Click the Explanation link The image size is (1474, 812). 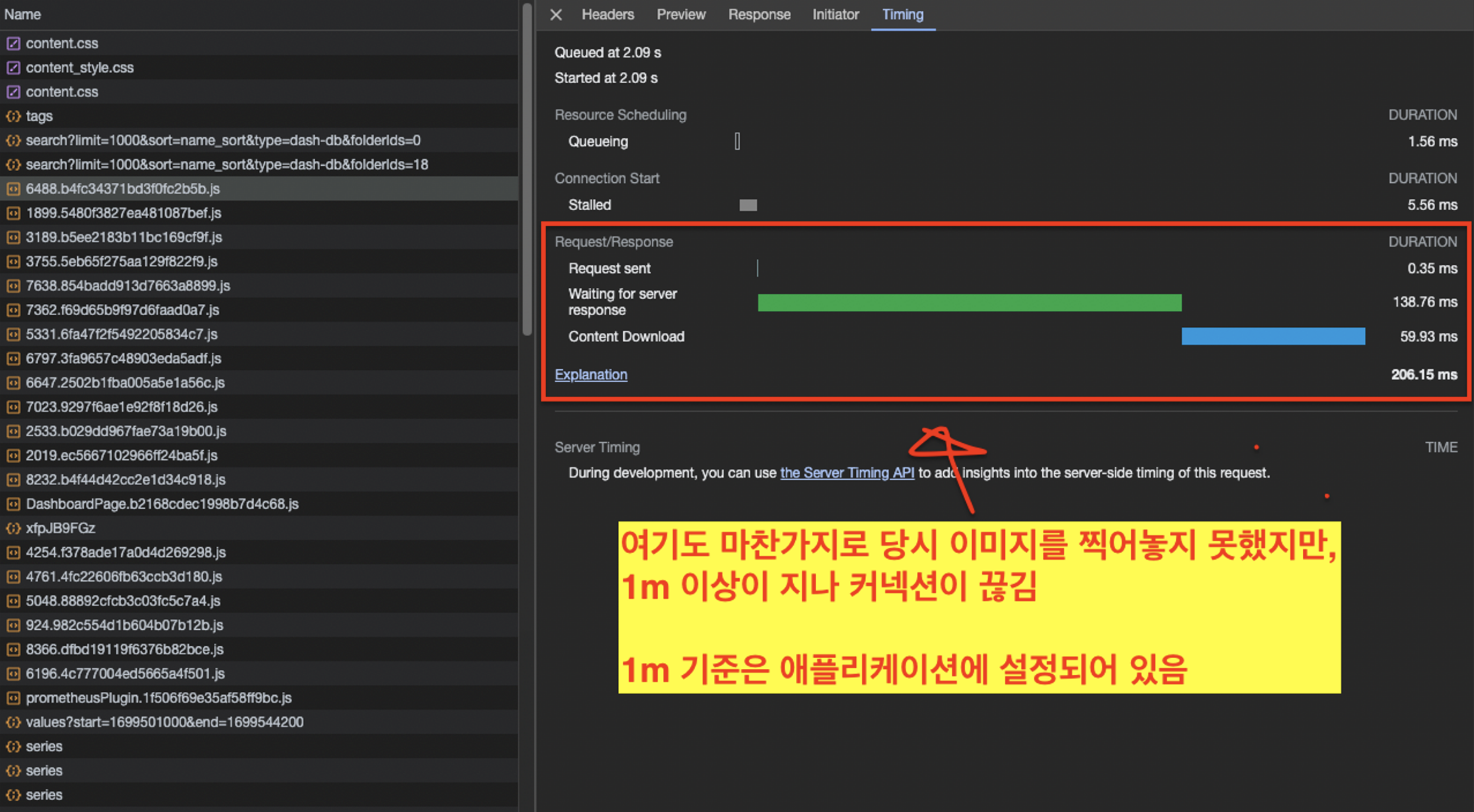(591, 374)
